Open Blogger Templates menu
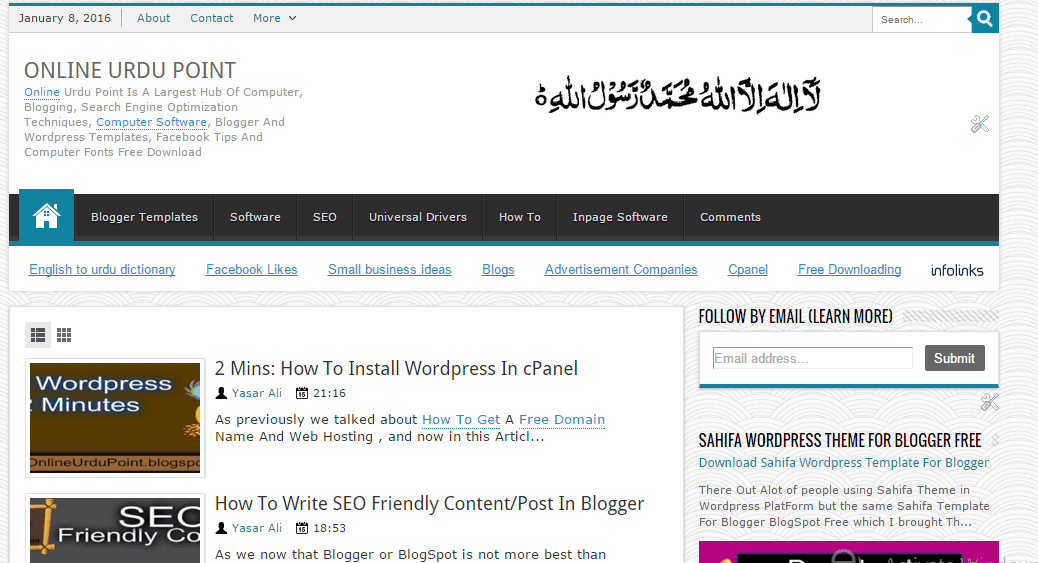The height and width of the screenshot is (563, 1038). [144, 217]
